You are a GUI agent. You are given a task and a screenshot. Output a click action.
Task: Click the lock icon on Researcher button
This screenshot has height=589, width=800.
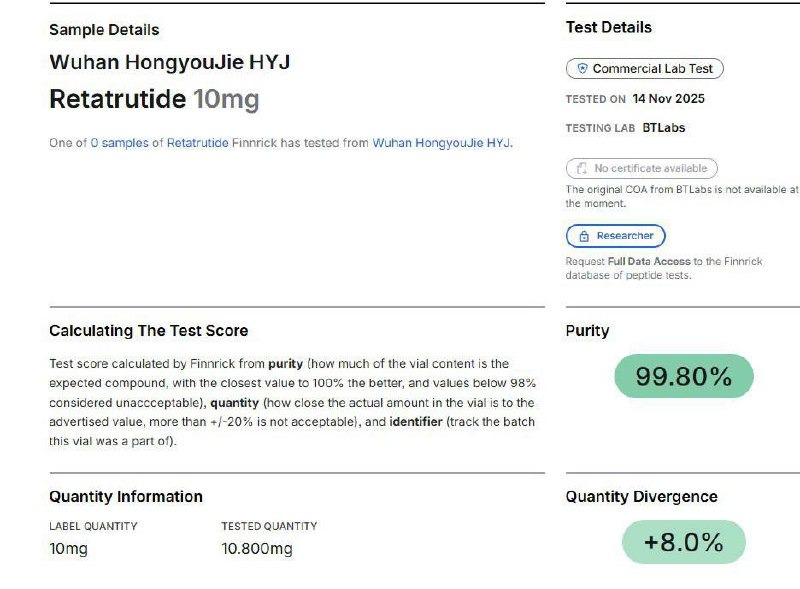coord(581,236)
